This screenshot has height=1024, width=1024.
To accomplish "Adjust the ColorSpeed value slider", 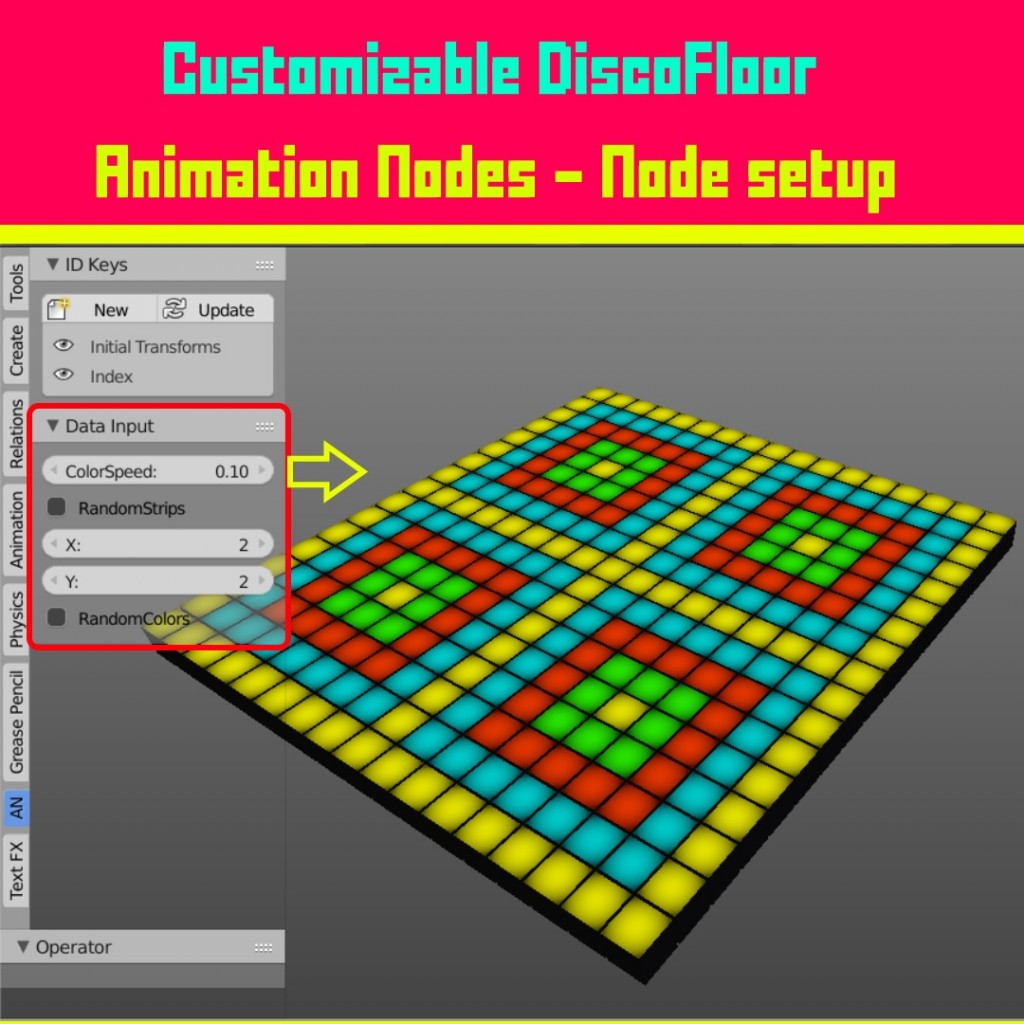I will click(x=158, y=470).
